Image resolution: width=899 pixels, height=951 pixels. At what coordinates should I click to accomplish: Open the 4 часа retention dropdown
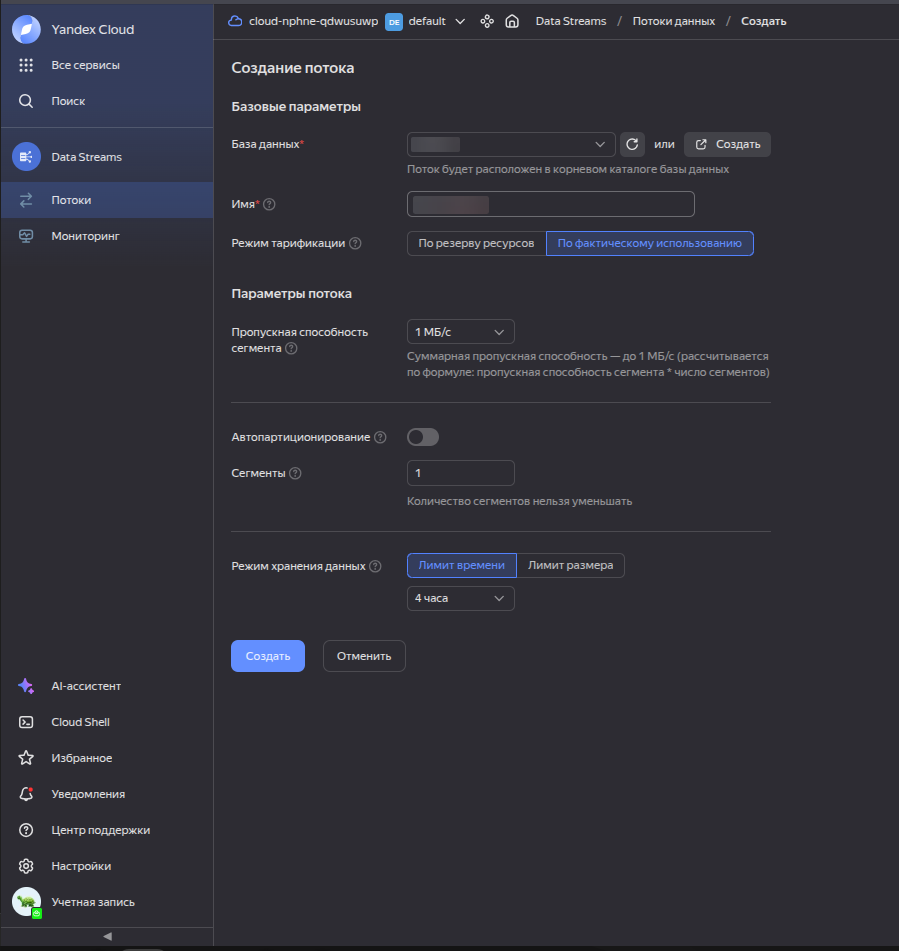pos(460,598)
